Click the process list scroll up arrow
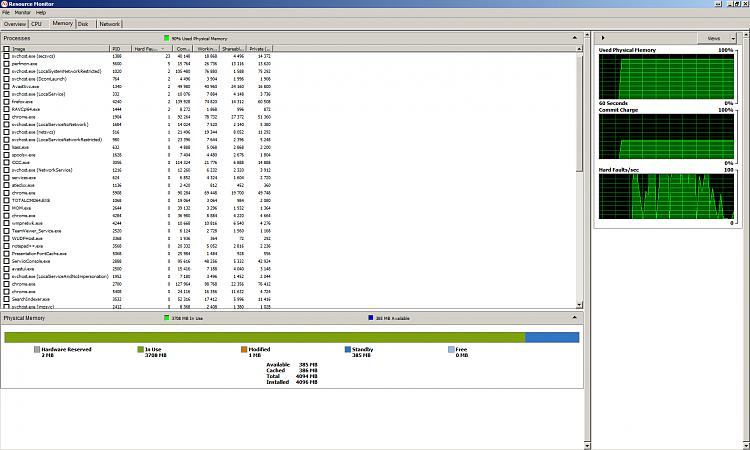Image resolution: width=750 pixels, height=450 pixels. (x=579, y=49)
